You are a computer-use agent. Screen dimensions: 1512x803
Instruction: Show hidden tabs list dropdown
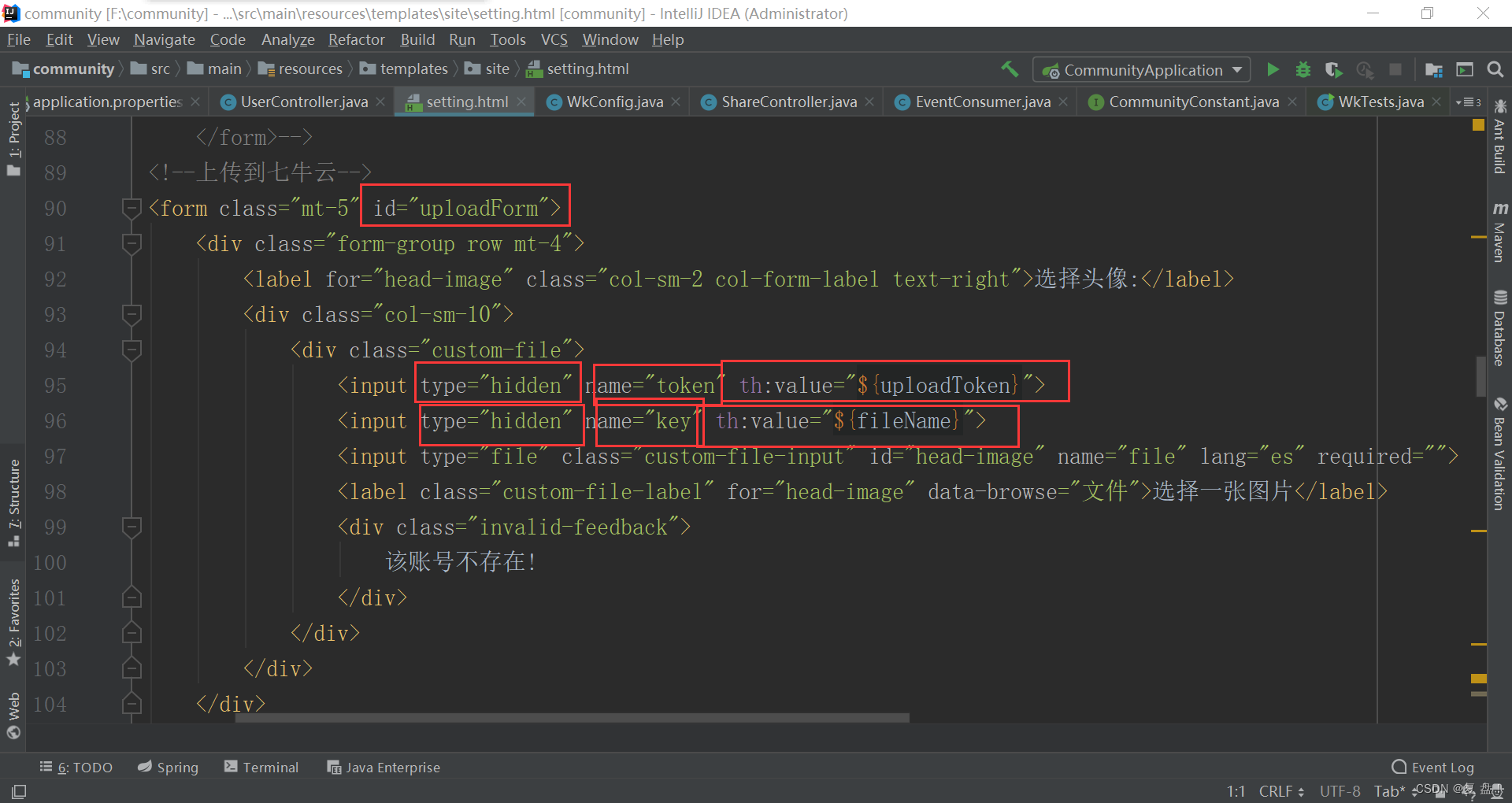click(x=1469, y=102)
